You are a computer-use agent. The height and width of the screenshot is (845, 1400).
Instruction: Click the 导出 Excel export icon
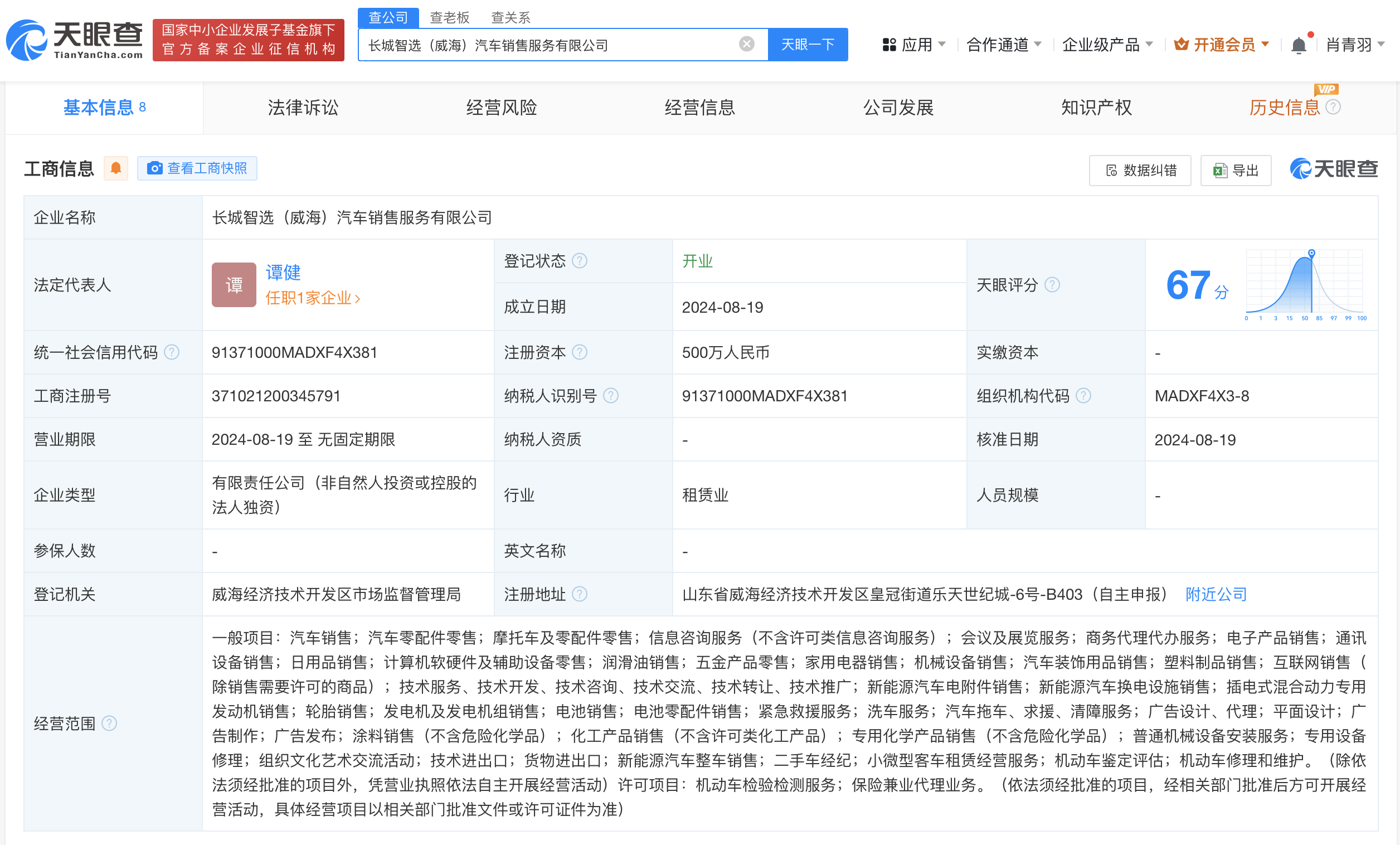[1218, 169]
